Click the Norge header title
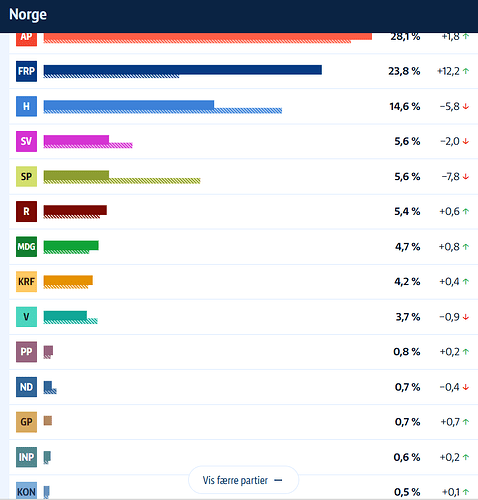The image size is (478, 500). tap(28, 14)
